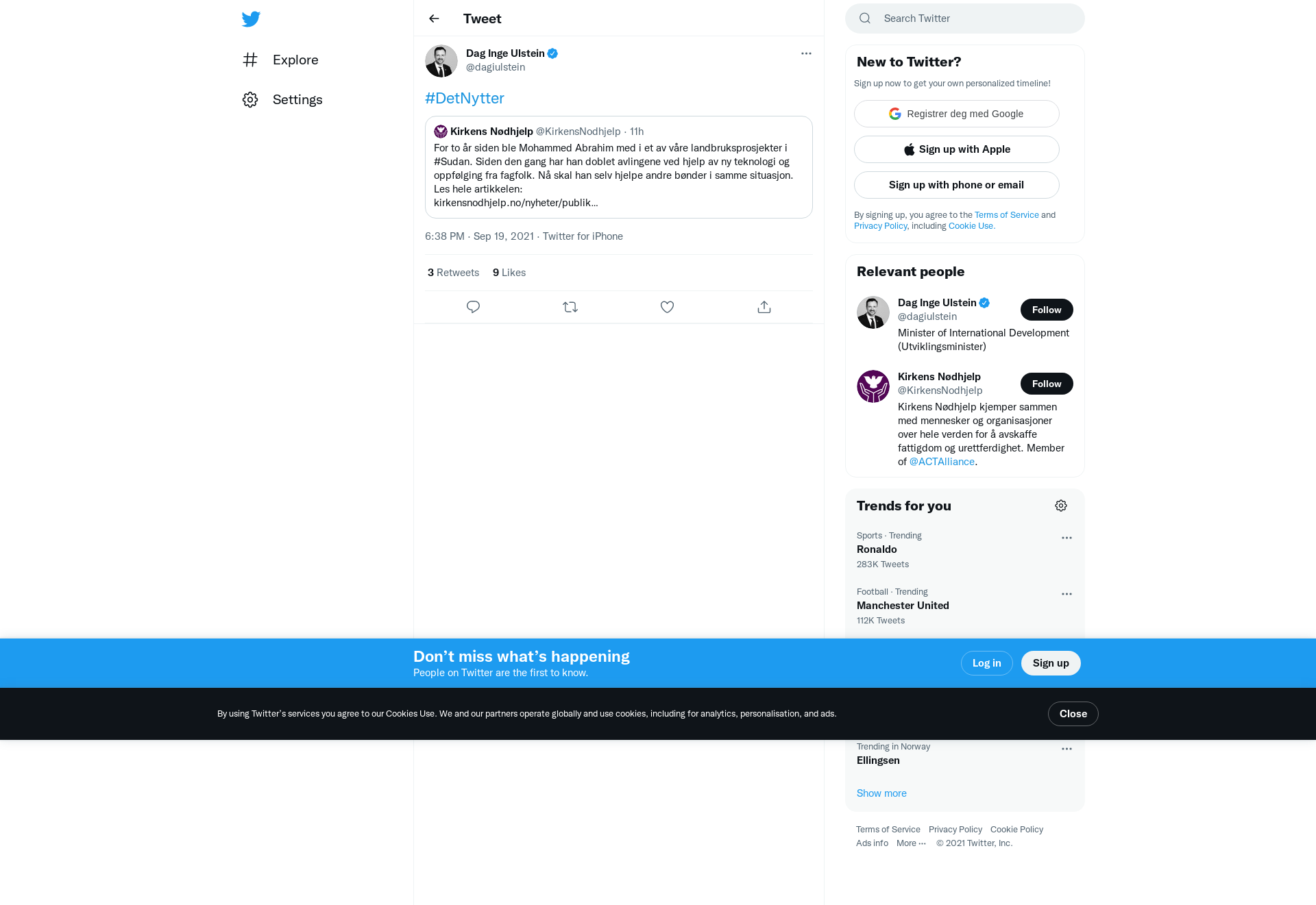Screen dimensions: 1316x905
Task: Click the Twitter bird logo
Action: coord(251,19)
